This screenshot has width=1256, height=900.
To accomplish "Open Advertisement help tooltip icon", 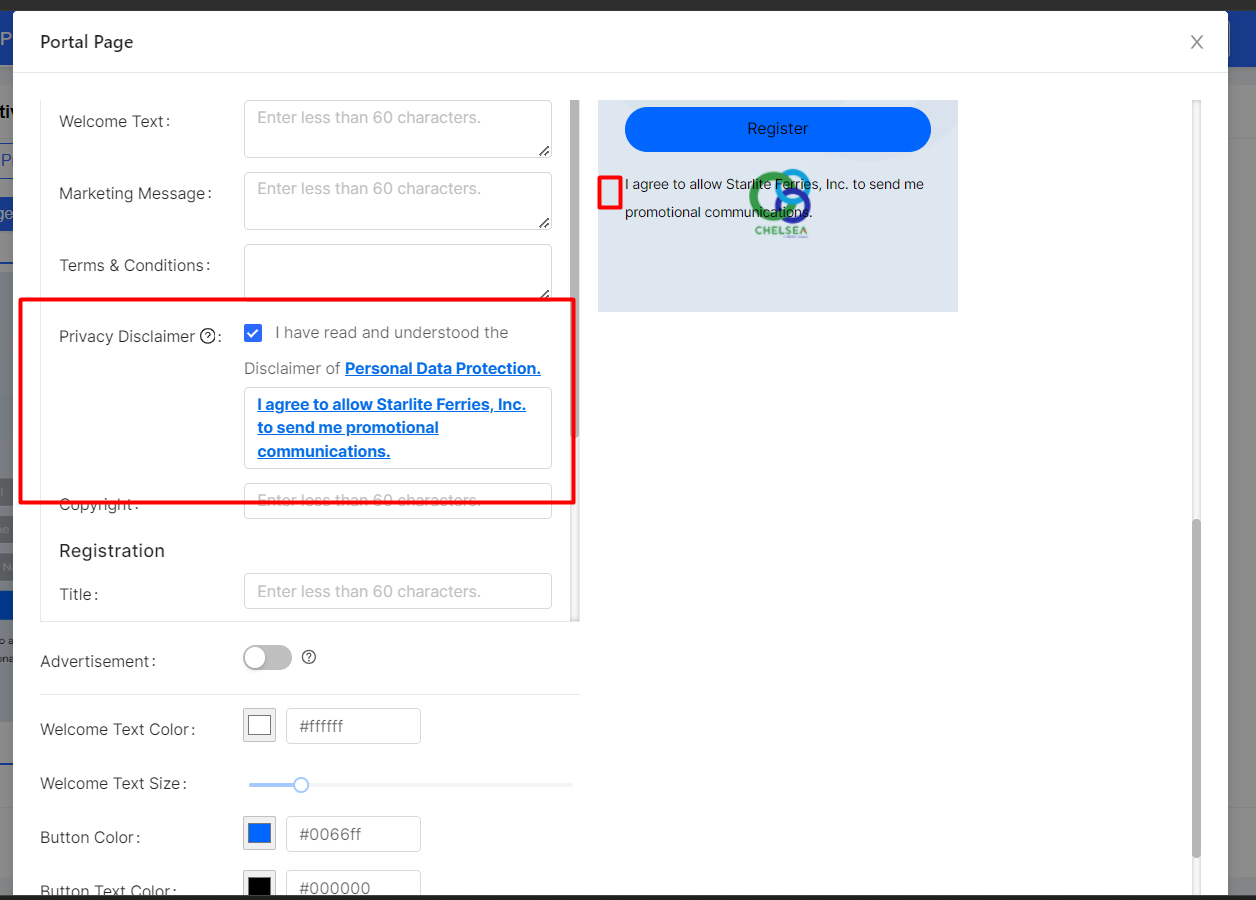I will pyautogui.click(x=309, y=657).
